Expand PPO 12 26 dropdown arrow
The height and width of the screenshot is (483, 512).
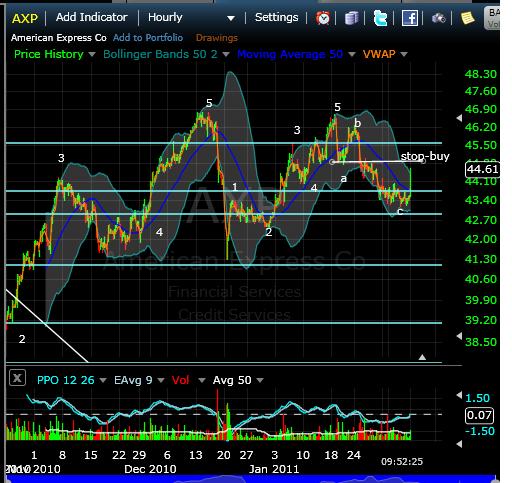point(103,380)
